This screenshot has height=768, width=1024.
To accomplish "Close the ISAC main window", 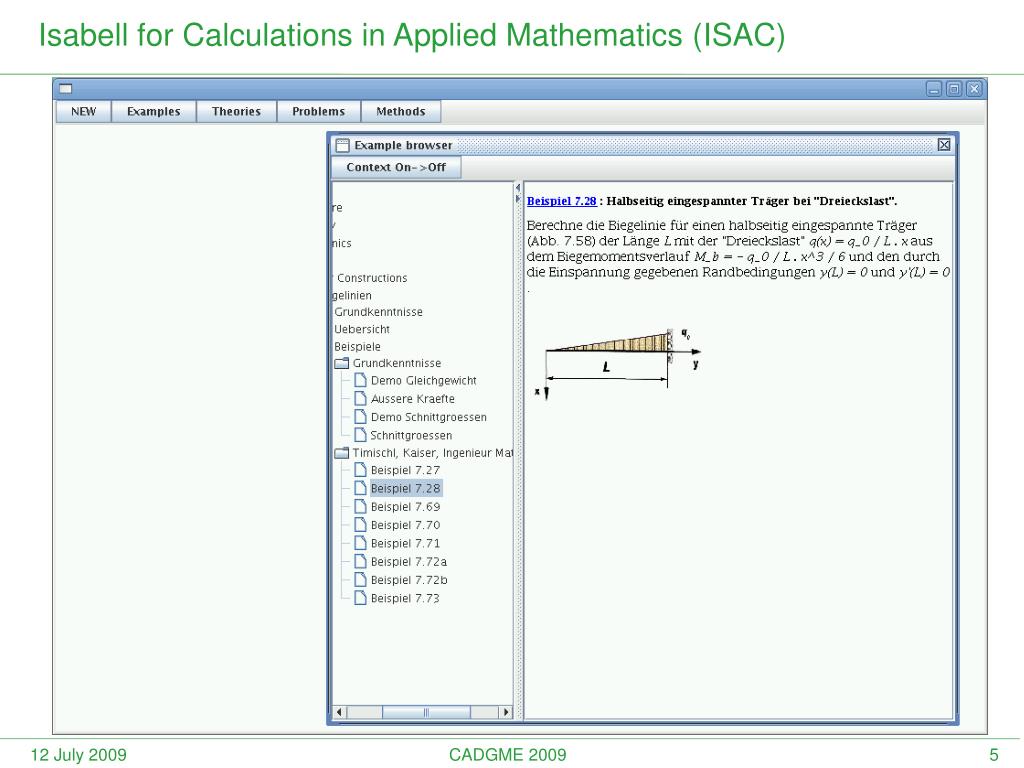I will click(x=974, y=89).
